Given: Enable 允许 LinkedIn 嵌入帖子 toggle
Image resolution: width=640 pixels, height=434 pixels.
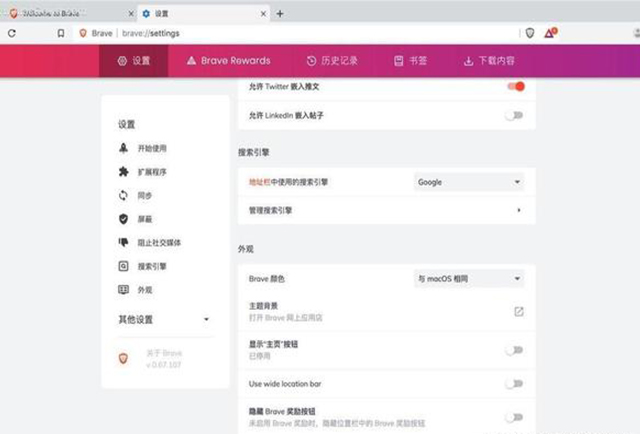Looking at the screenshot, I should pyautogui.click(x=514, y=116).
